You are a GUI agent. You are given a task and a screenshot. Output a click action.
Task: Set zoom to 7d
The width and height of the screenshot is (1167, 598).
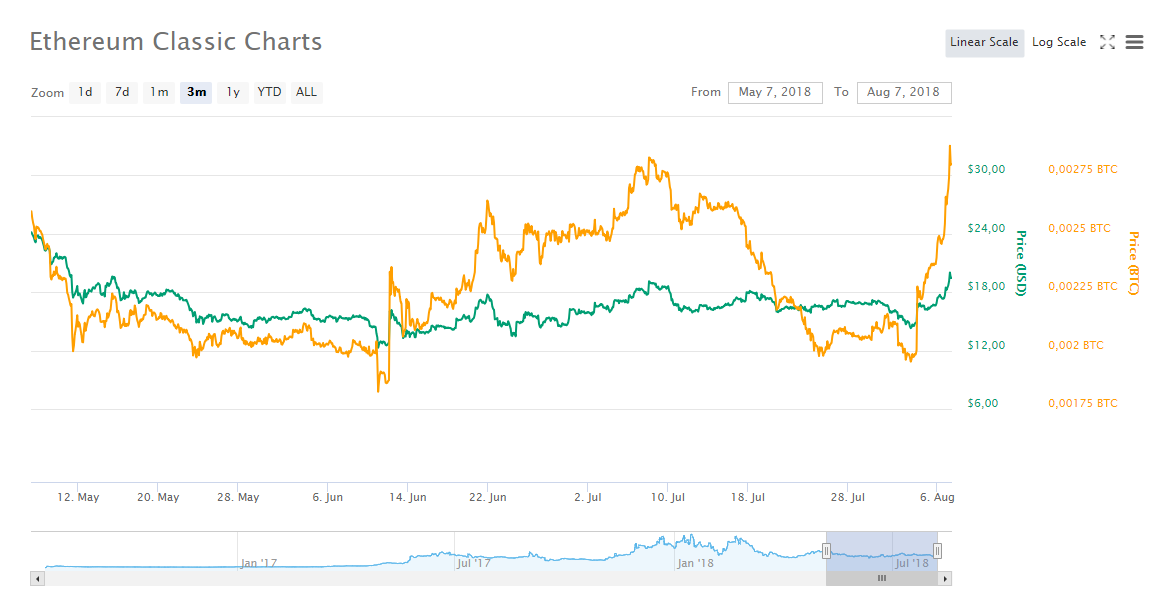pos(122,92)
